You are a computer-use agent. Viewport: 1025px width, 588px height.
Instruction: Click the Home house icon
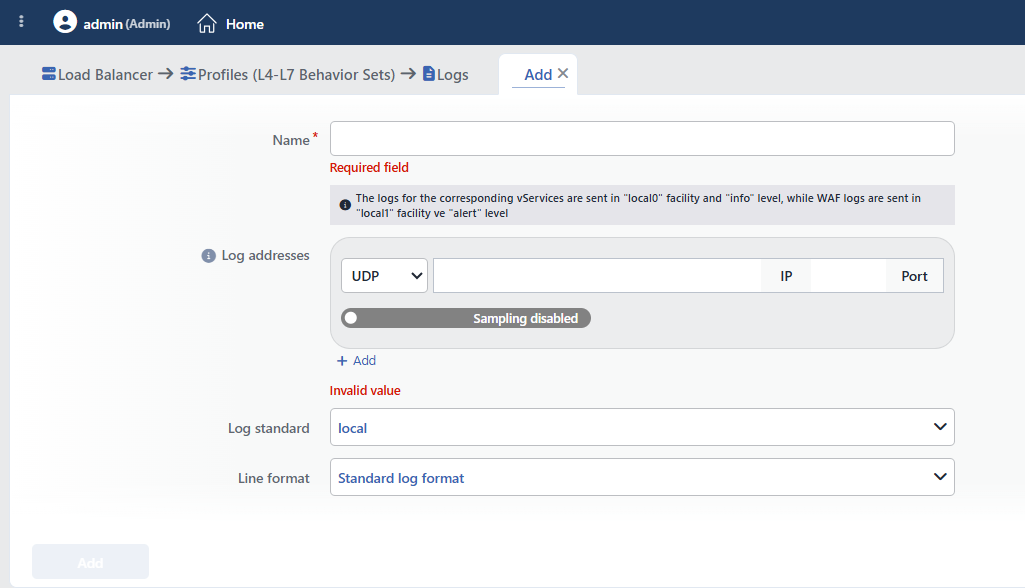[207, 24]
